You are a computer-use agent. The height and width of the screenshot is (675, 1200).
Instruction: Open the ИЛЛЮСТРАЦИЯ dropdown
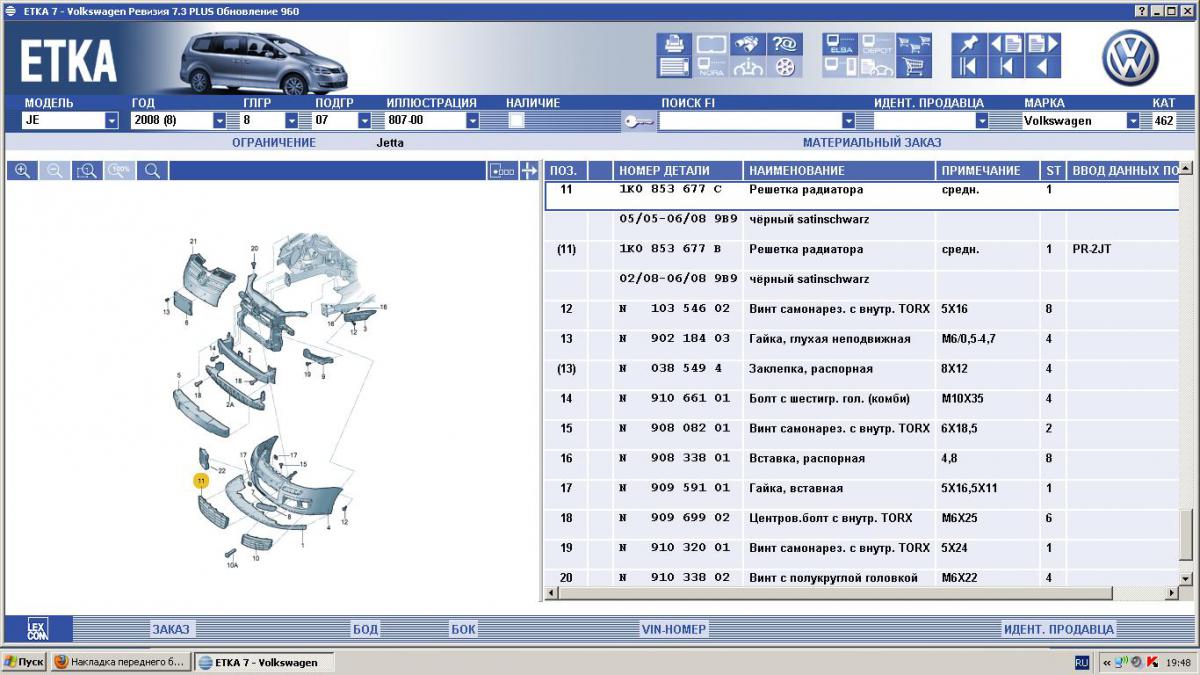[x=472, y=121]
